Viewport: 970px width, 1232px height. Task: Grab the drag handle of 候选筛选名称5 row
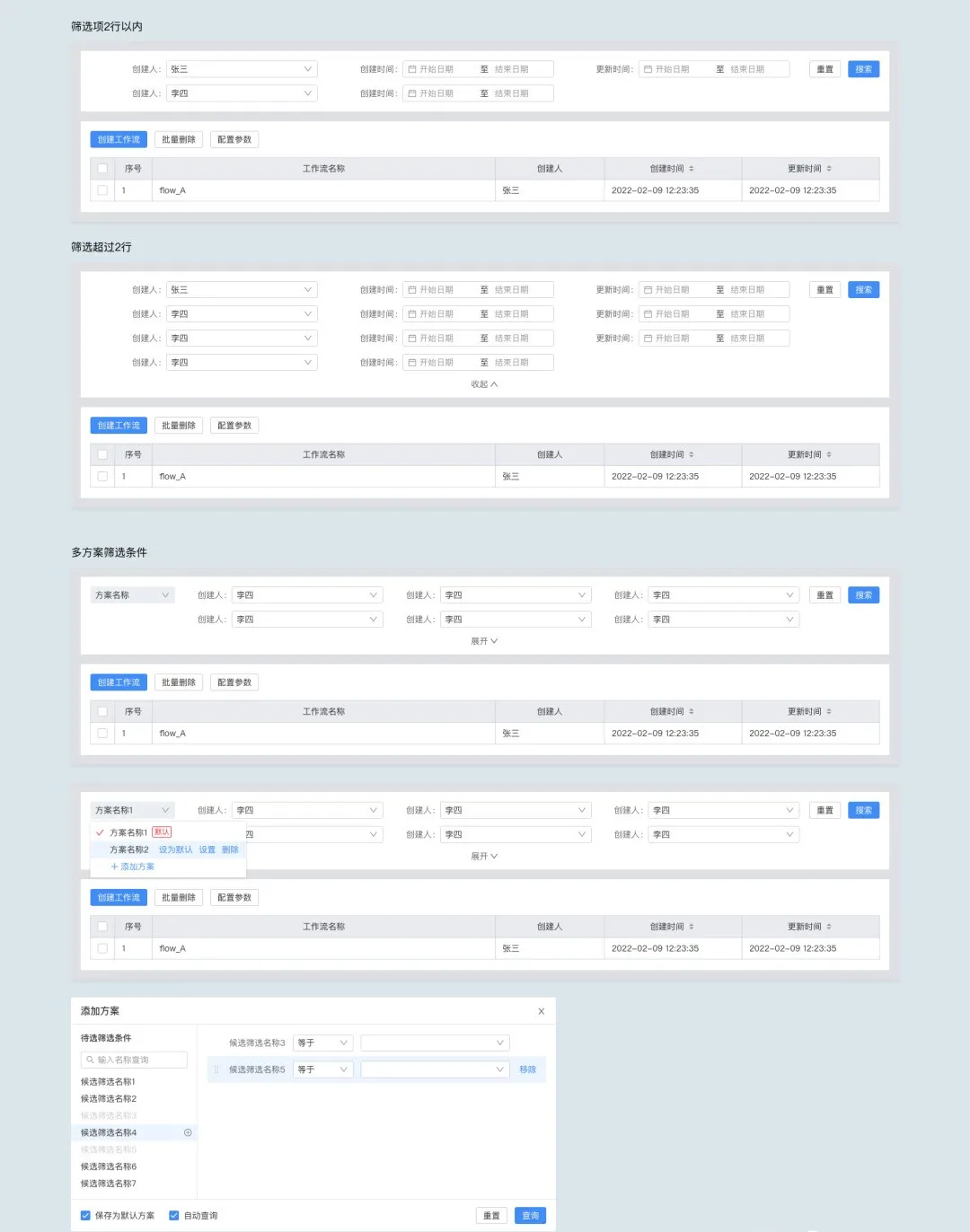(216, 1069)
